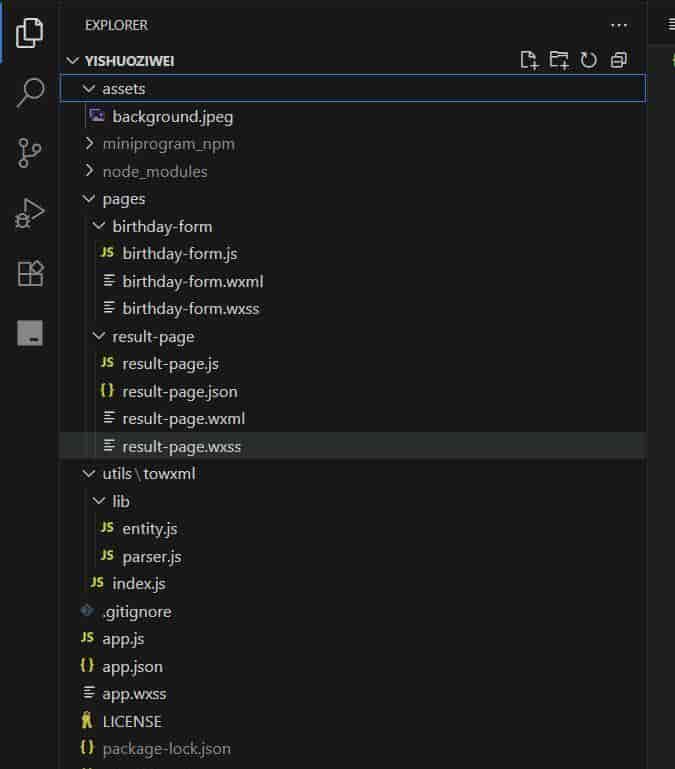This screenshot has width=675, height=769.
Task: Open the Explorer more actions menu
Action: pos(619,26)
